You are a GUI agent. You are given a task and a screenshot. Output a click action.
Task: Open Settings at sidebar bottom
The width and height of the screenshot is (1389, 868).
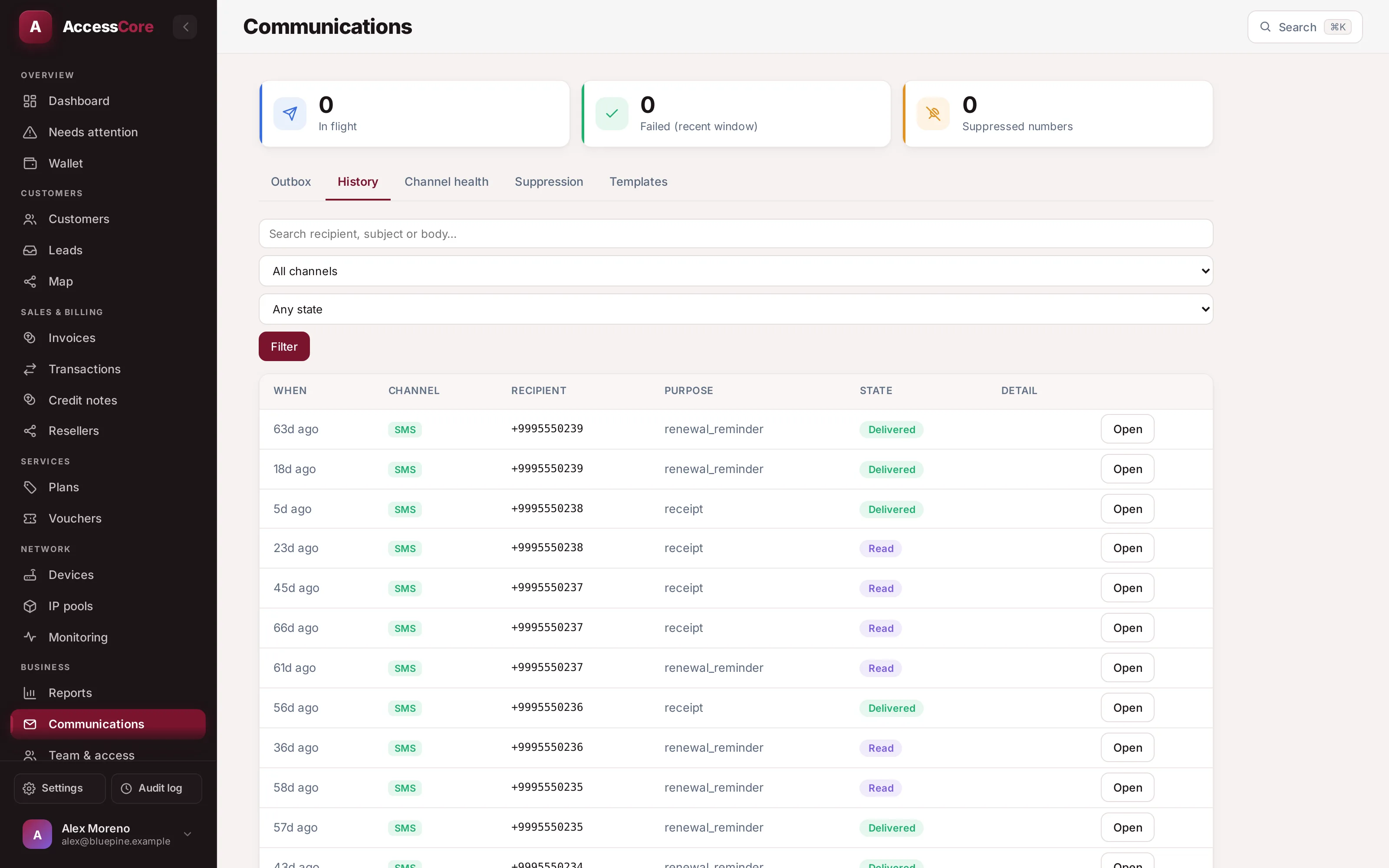click(x=60, y=788)
